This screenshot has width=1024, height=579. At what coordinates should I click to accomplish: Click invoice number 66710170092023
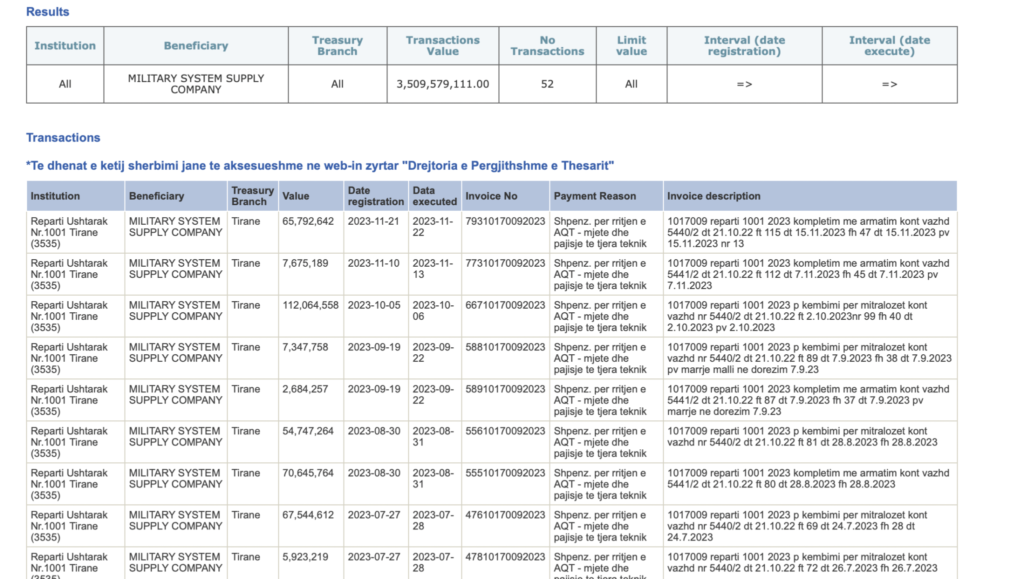click(505, 305)
